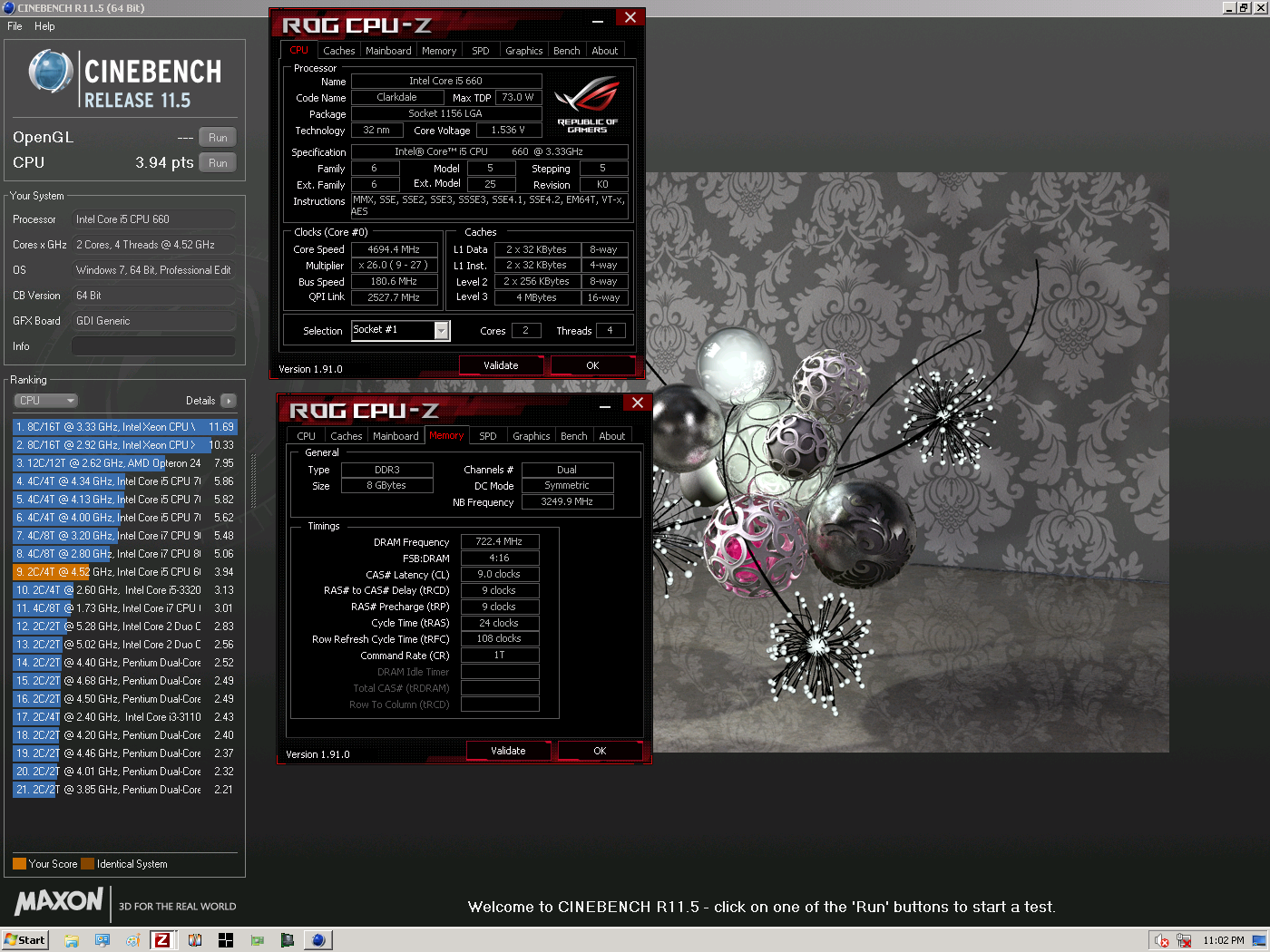The image size is (1270, 952).
Task: Click the Cinebench title bar app icon
Action: coord(9,7)
